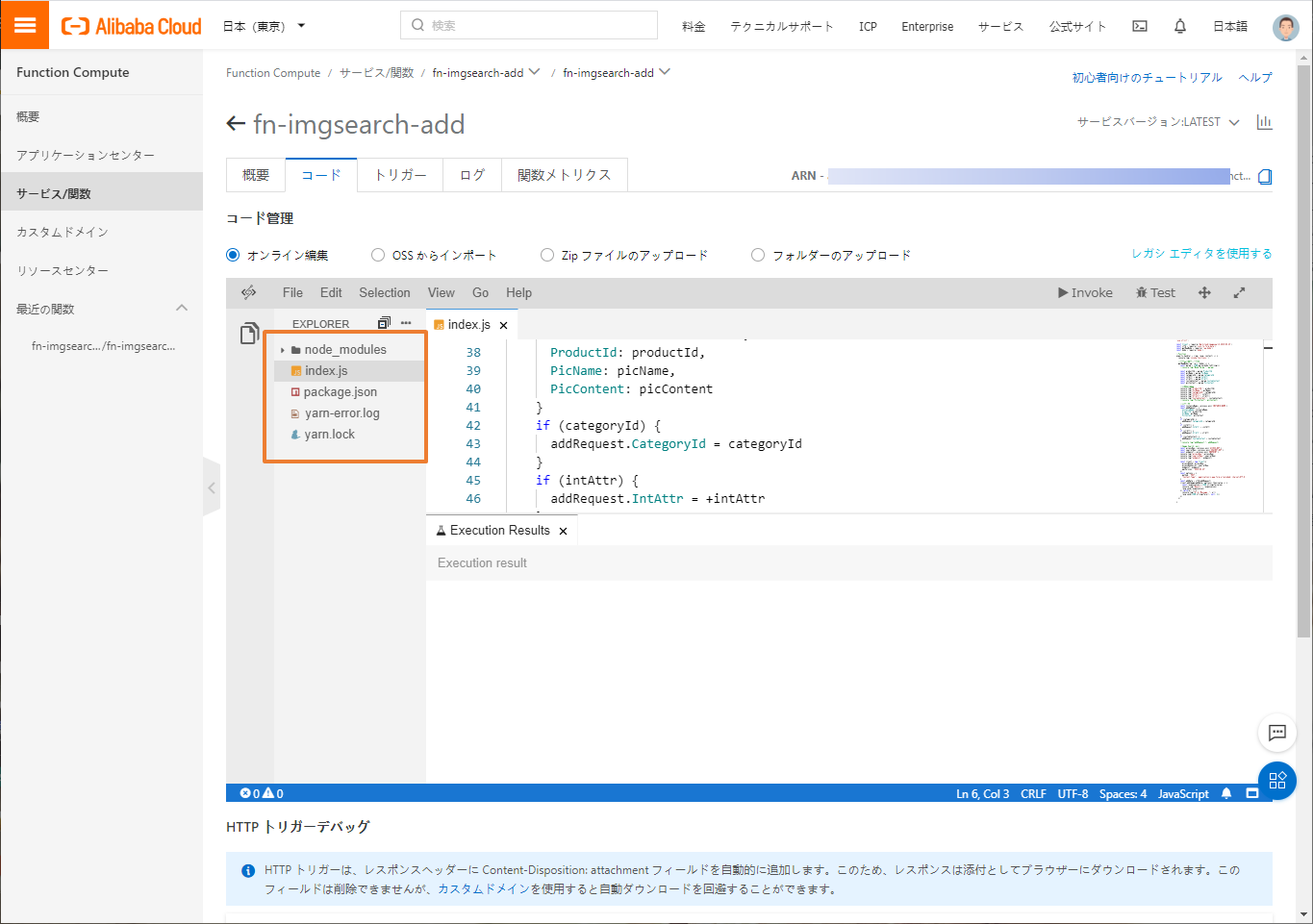The image size is (1313, 924).
Task: Open the orange hamburger main menu
Action: (x=25, y=25)
